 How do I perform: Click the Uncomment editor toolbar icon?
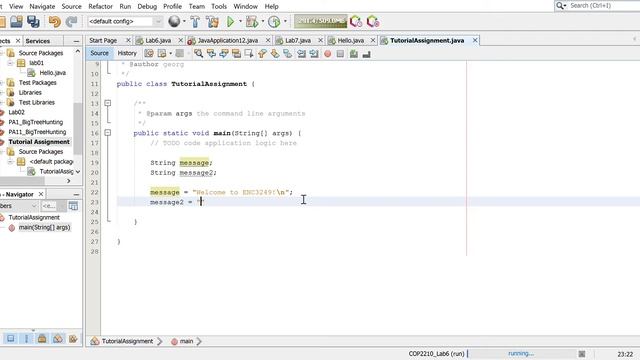pyautogui.click(x=366, y=54)
